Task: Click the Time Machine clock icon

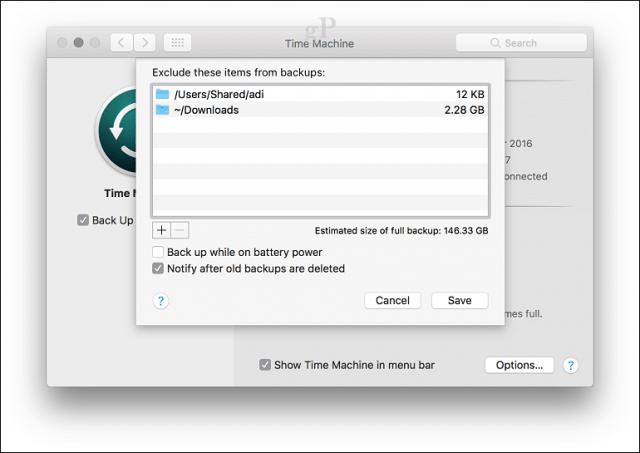Action: click(x=117, y=131)
